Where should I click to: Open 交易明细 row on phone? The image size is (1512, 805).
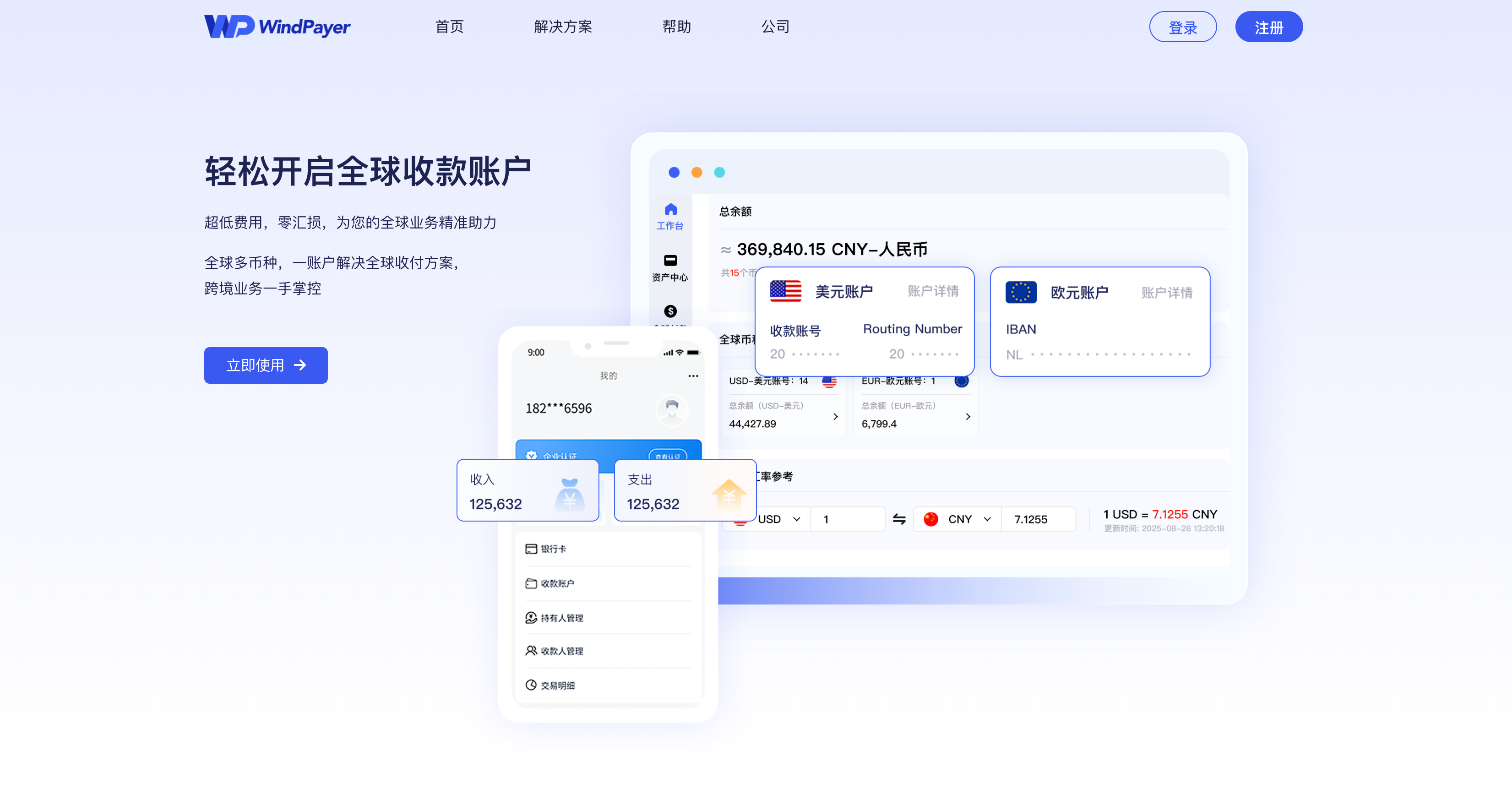pos(608,685)
